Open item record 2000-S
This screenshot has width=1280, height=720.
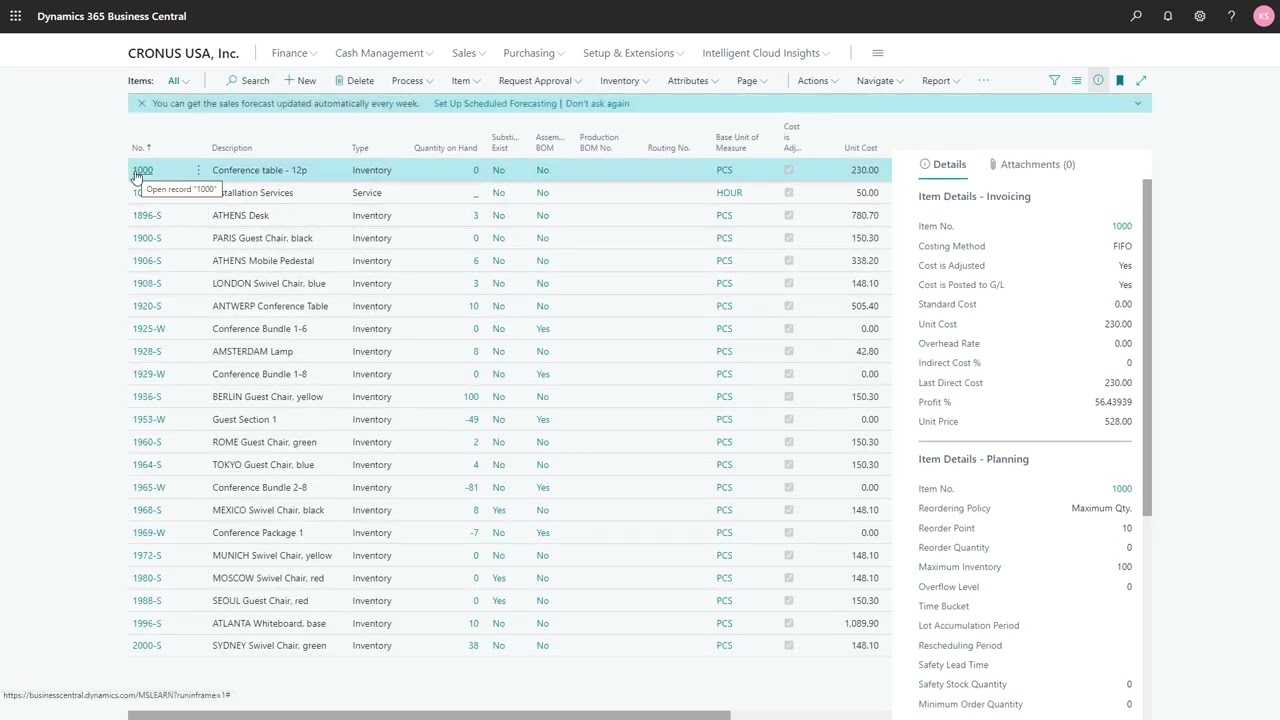point(147,646)
